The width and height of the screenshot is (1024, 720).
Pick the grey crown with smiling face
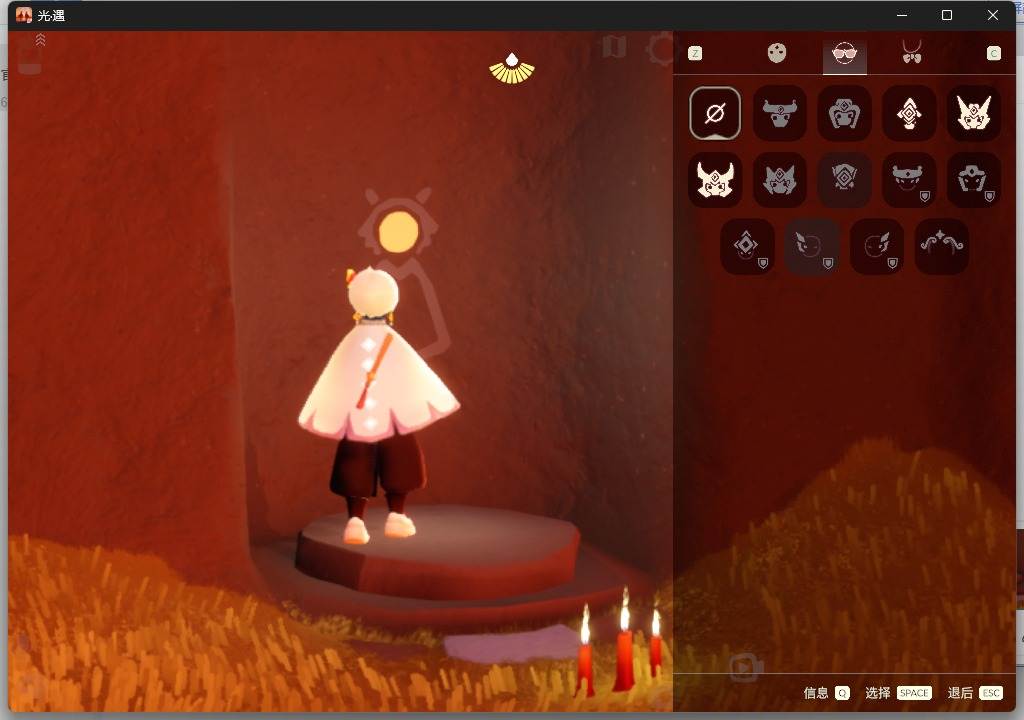[x=909, y=180]
